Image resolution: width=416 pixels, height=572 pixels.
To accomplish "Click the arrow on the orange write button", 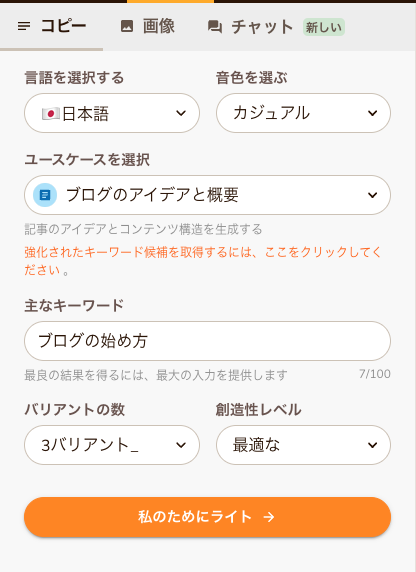I will (x=269, y=517).
